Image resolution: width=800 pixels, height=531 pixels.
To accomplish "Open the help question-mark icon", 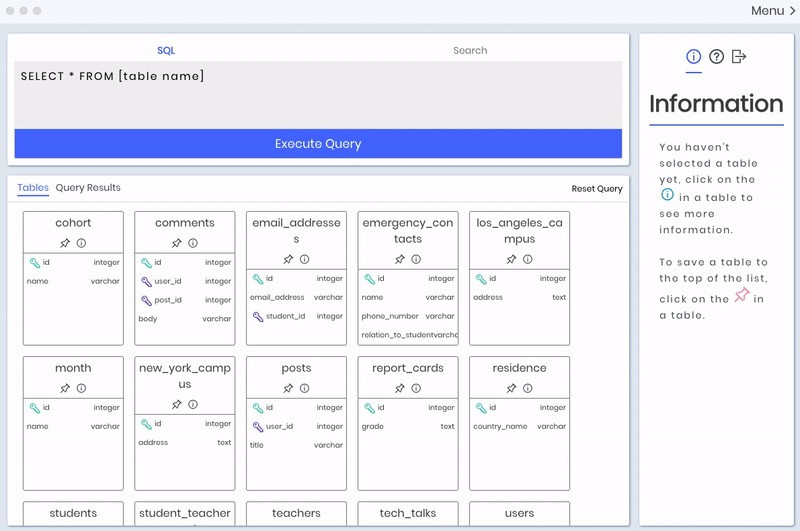I will (716, 57).
